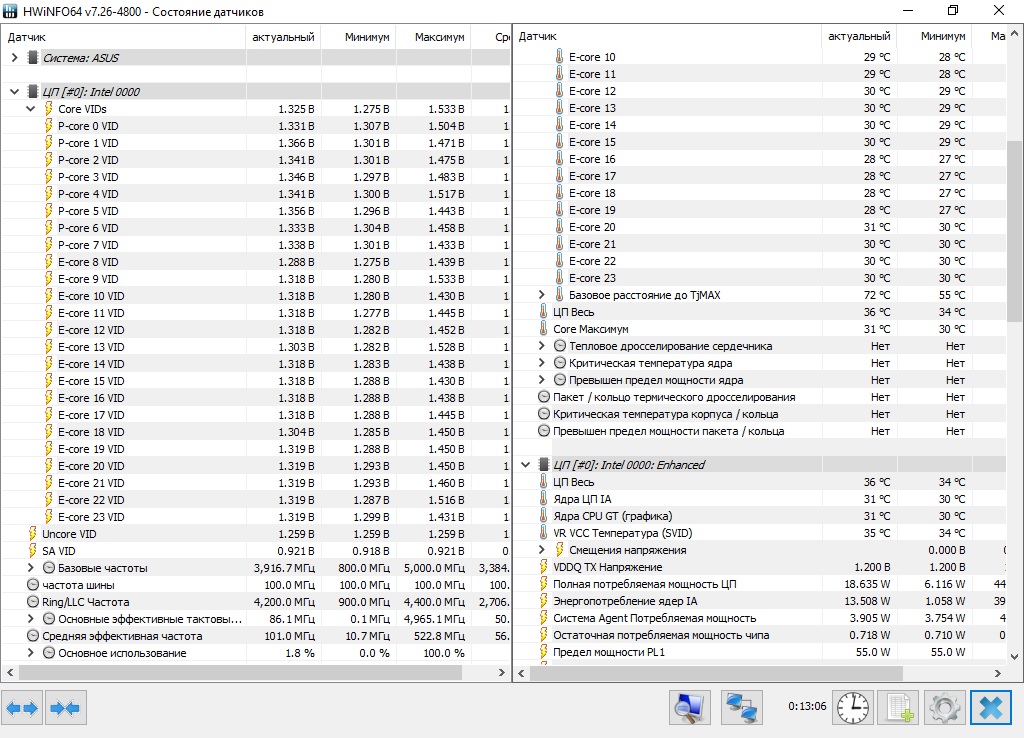The height and width of the screenshot is (738, 1024).
Task: Expand Смещения напряжения group
Action: point(541,549)
